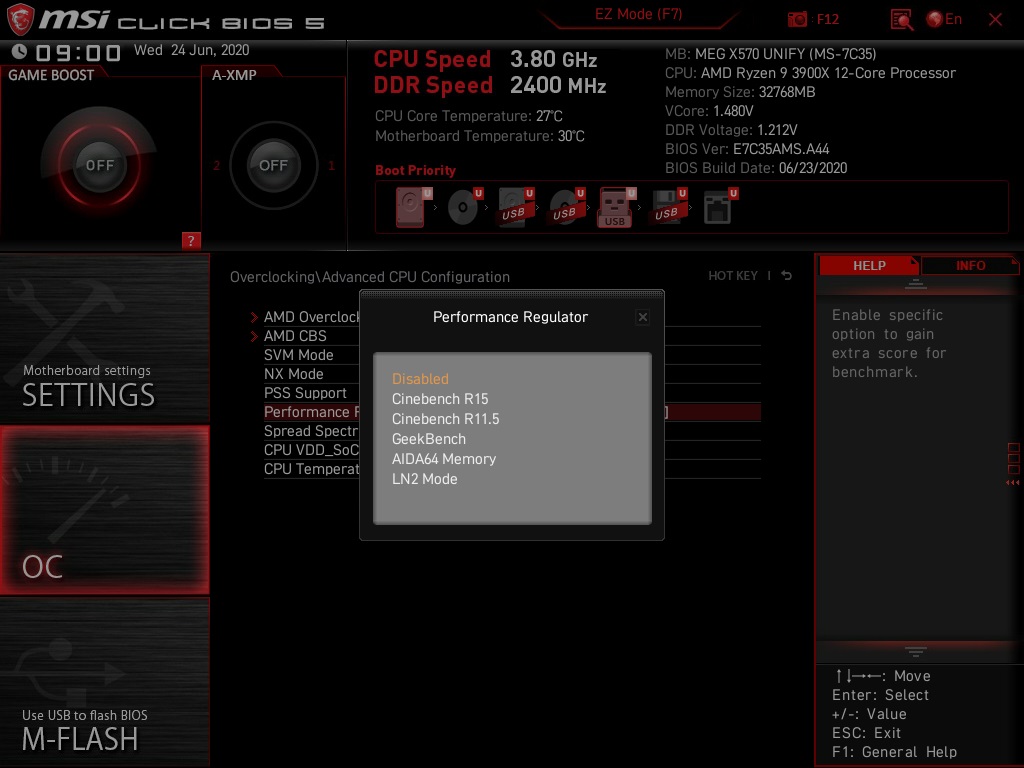Select the USB CD-ROM boot device icon

click(x=566, y=207)
